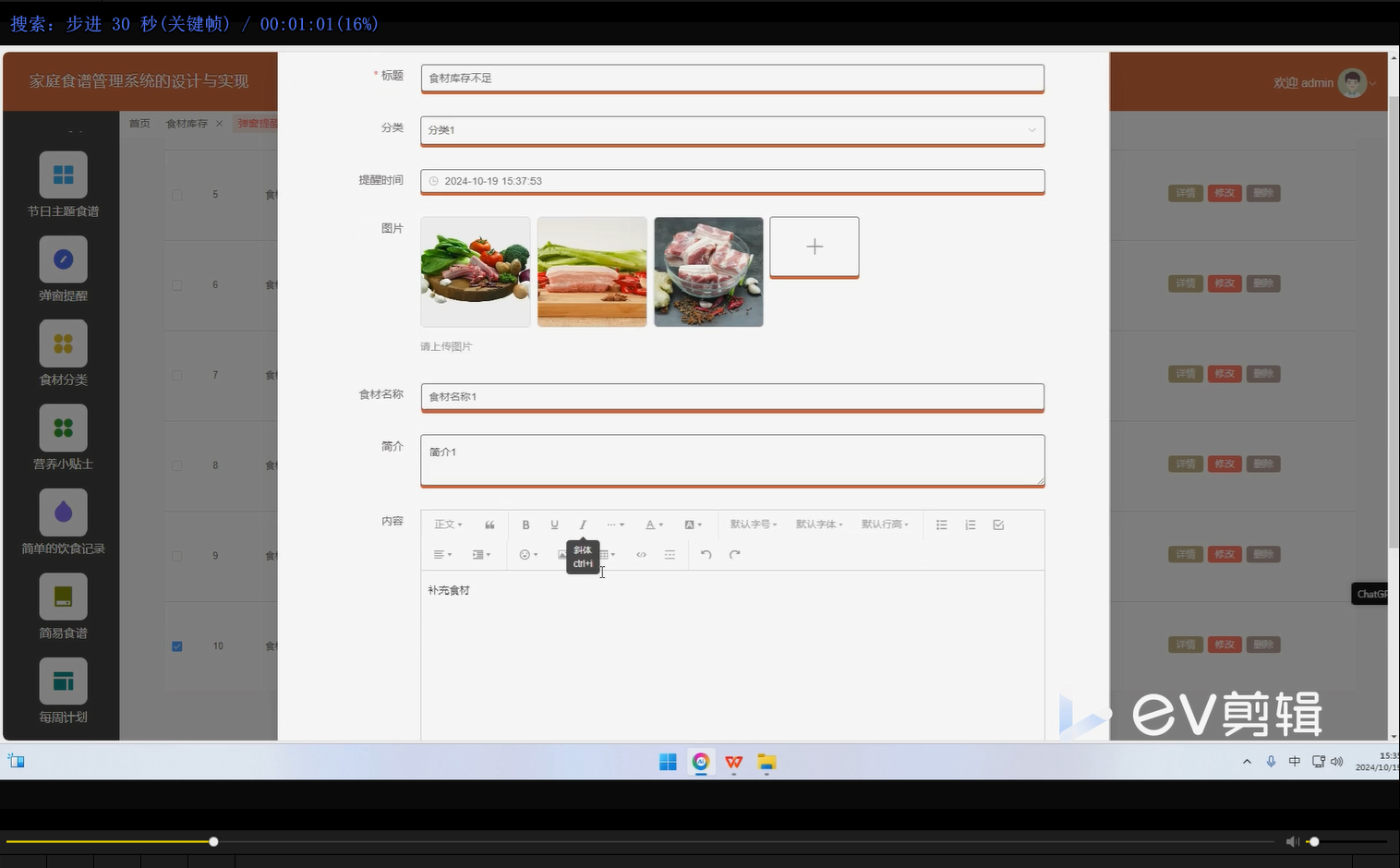Open the 食材分类 sidebar icon
Image resolution: width=1400 pixels, height=868 pixels.
click(63, 344)
